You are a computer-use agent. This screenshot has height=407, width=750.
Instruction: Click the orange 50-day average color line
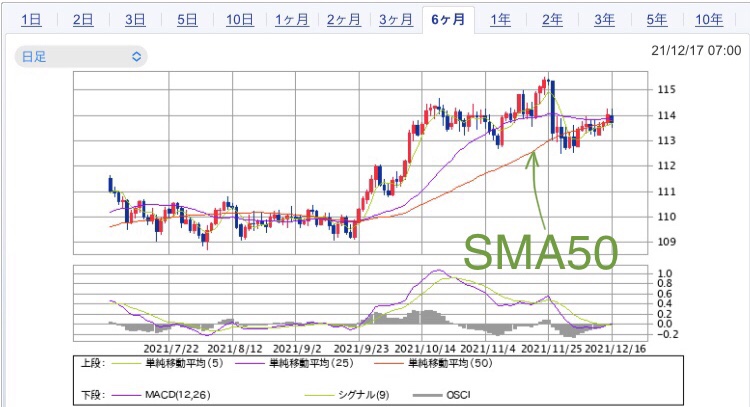click(x=389, y=364)
